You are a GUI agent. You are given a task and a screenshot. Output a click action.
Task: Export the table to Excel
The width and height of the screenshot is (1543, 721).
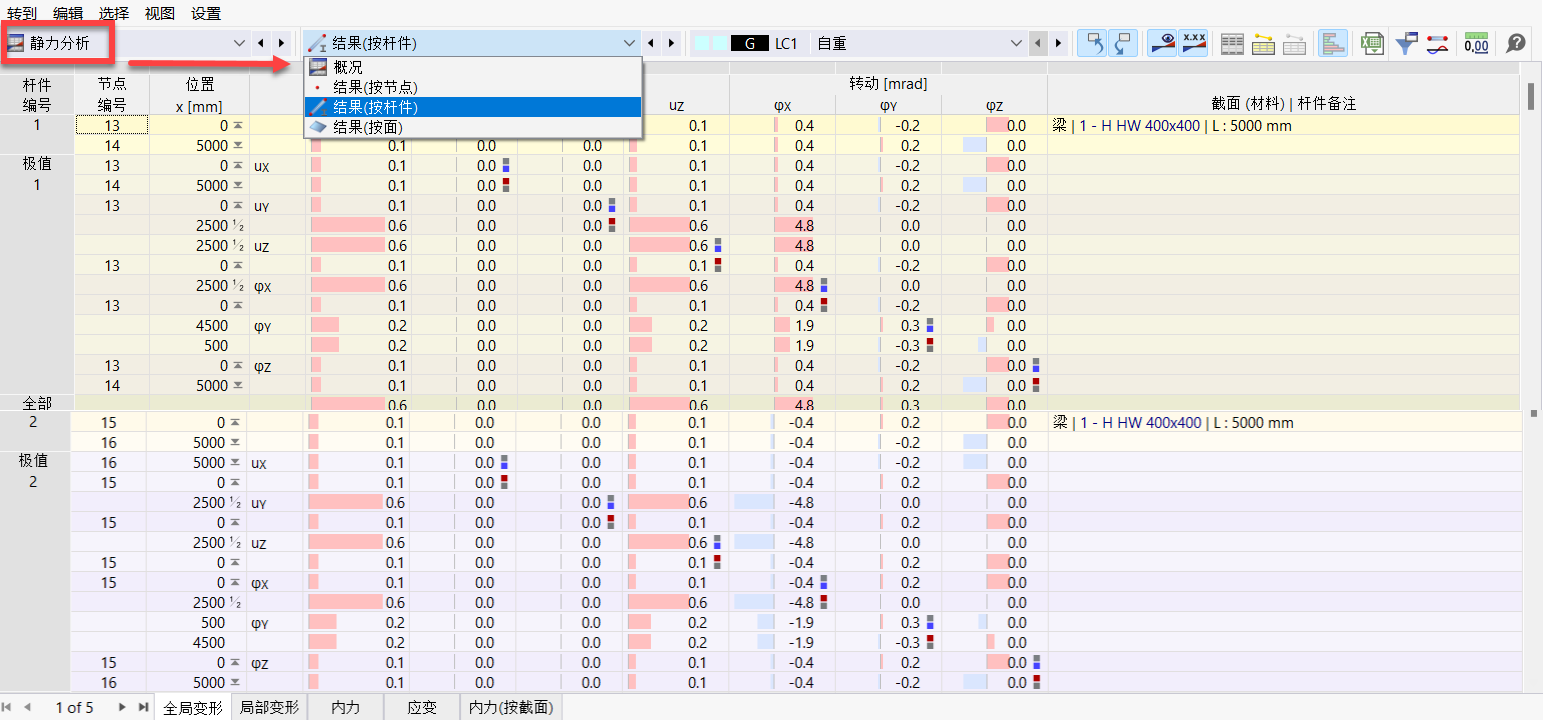pos(1372,43)
